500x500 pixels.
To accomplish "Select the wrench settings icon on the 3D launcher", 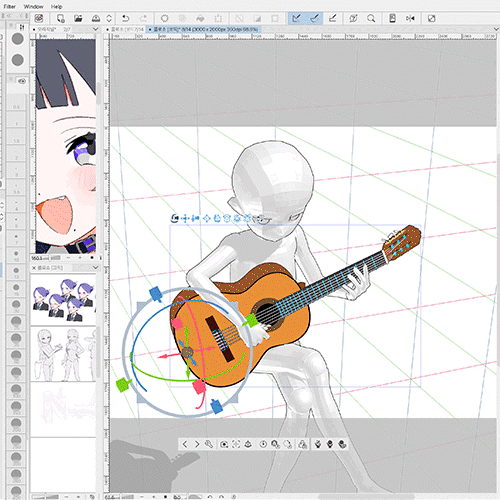I will (x=209, y=444).
